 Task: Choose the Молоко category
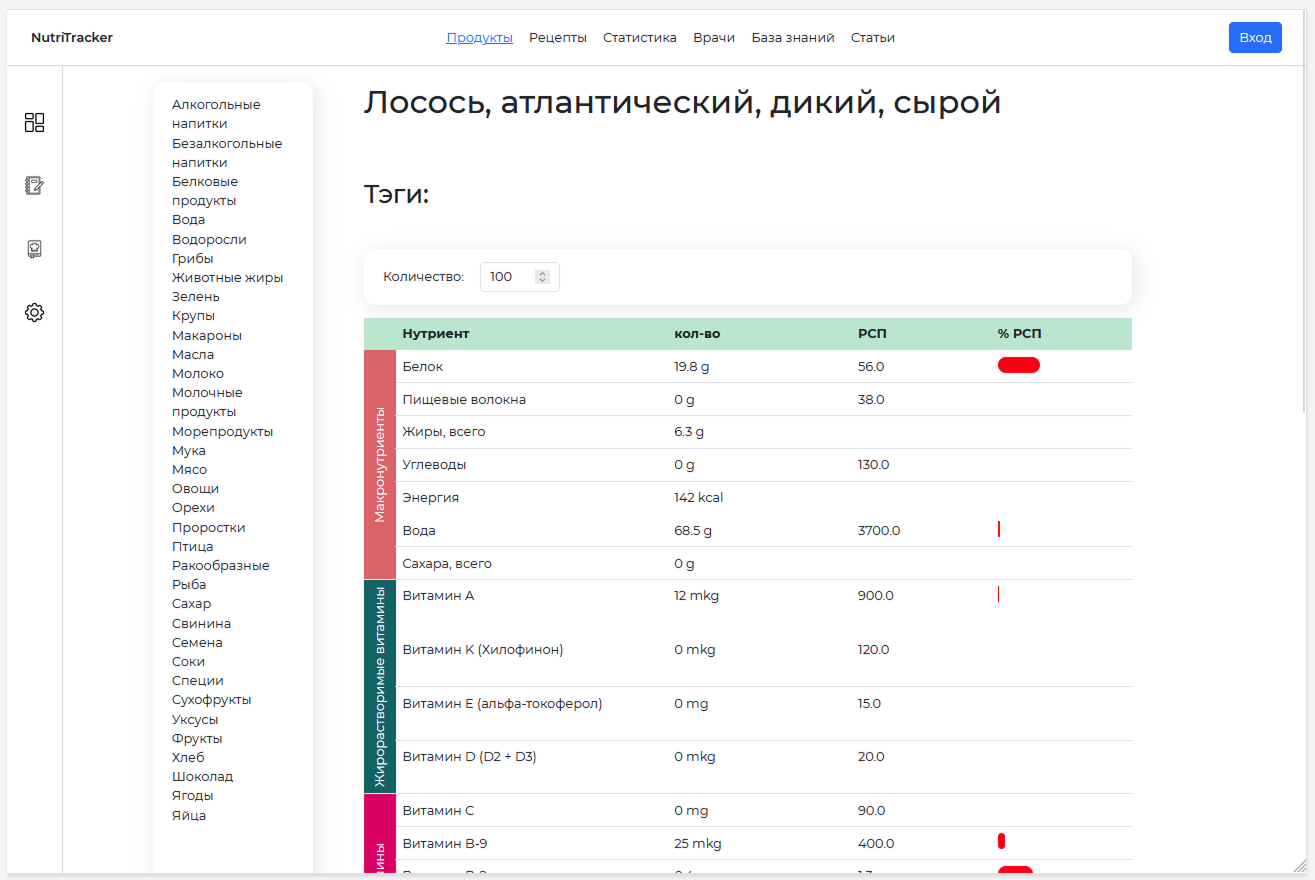pyautogui.click(x=198, y=374)
